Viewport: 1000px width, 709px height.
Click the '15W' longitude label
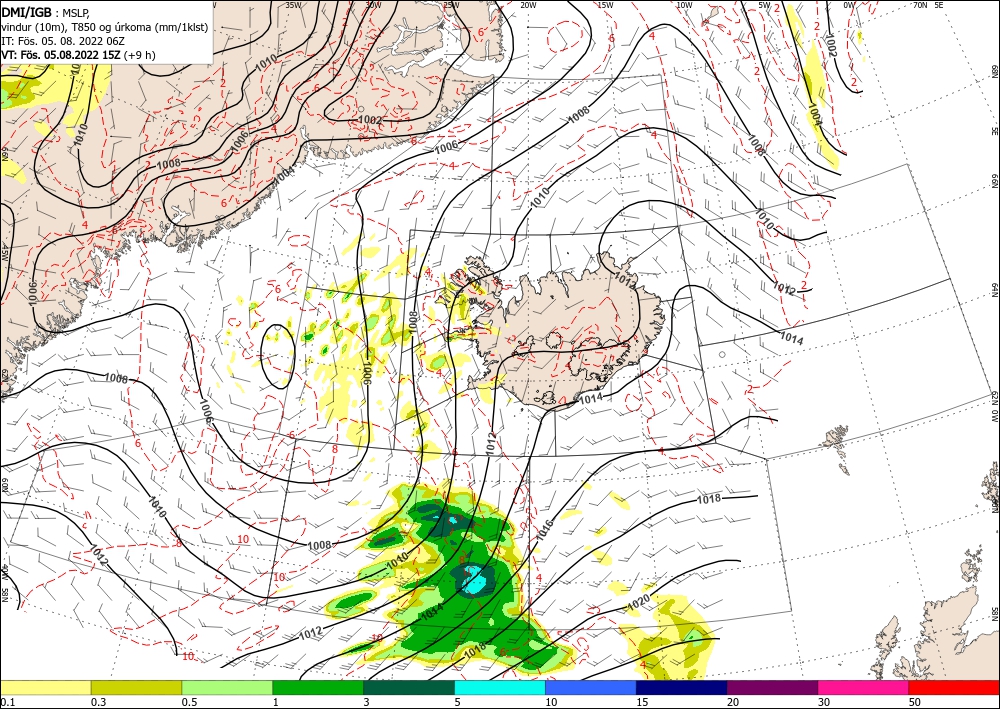606,5
